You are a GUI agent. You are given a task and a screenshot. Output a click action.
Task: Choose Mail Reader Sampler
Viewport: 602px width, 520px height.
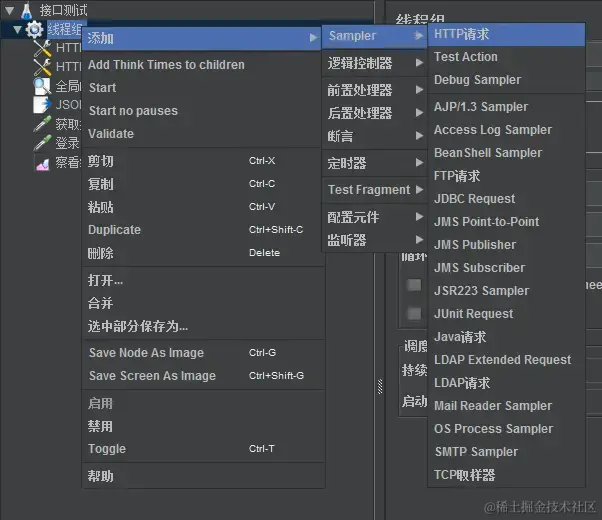coord(506,406)
